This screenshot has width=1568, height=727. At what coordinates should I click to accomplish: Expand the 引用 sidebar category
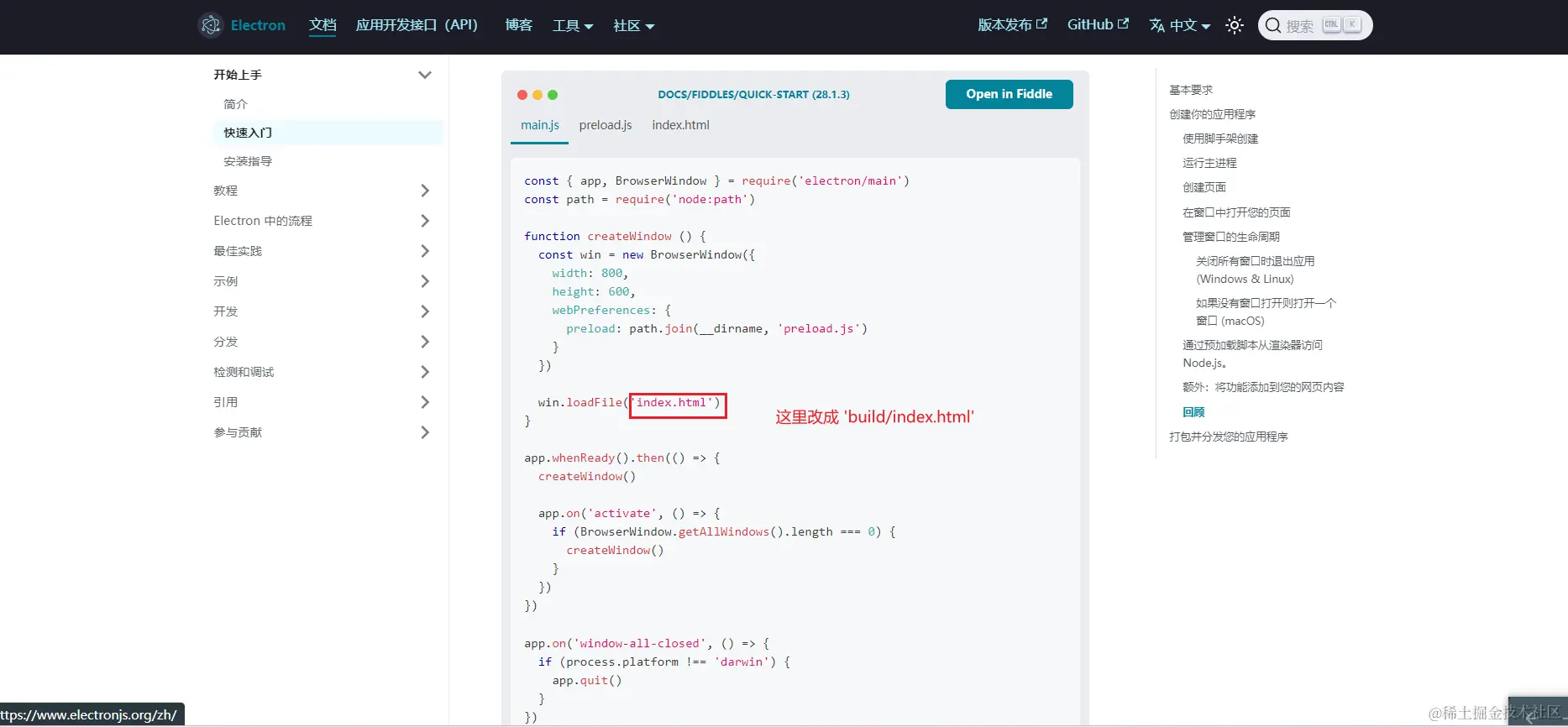pyautogui.click(x=425, y=402)
